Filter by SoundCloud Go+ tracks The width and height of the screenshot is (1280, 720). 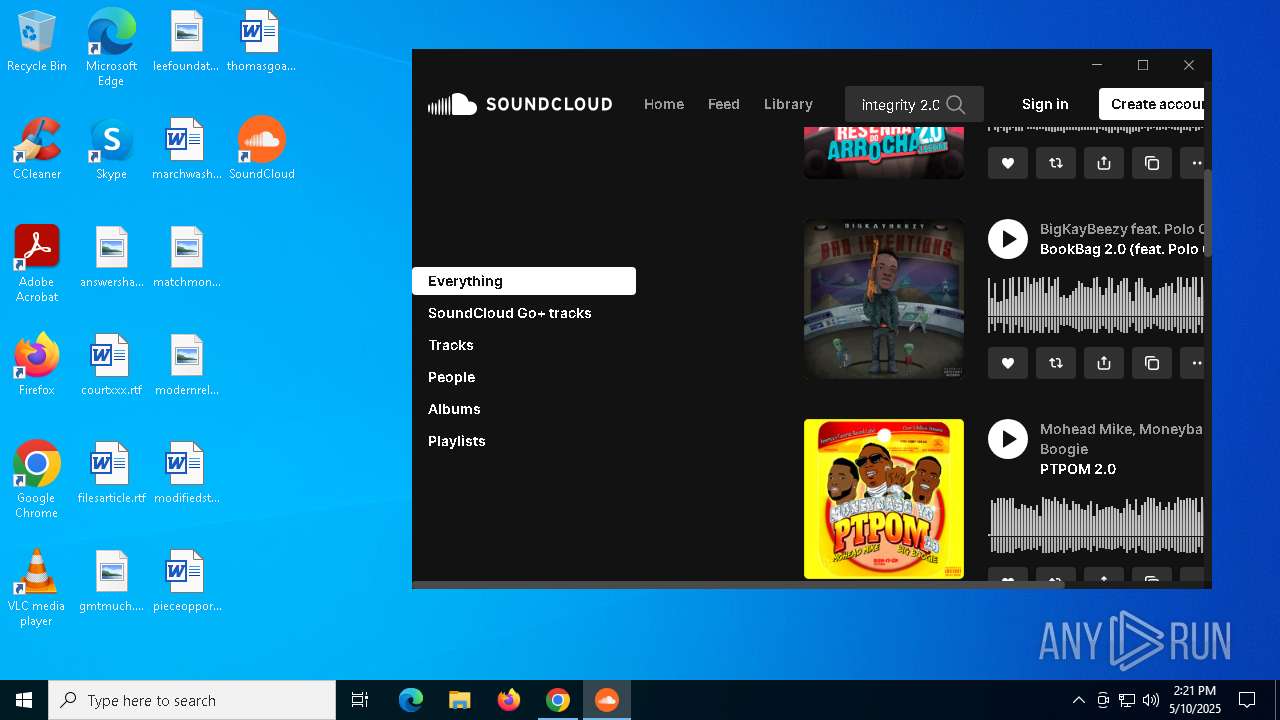[x=510, y=313]
